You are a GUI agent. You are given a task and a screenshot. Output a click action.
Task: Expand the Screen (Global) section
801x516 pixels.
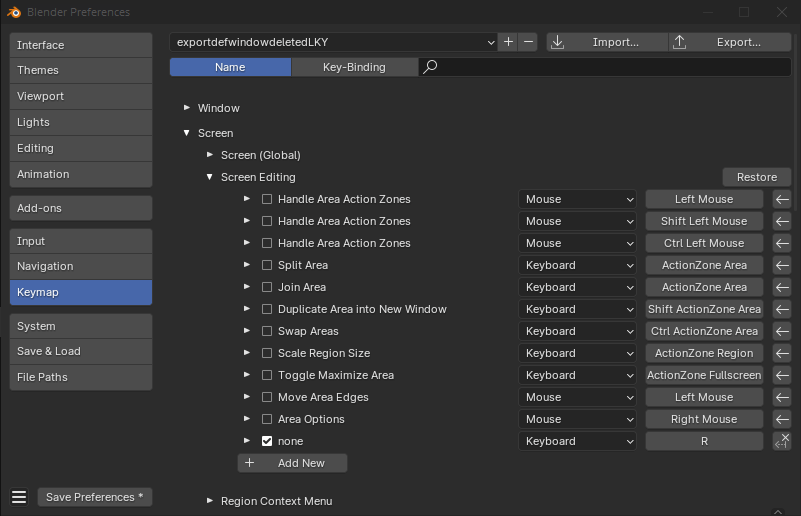click(x=209, y=155)
